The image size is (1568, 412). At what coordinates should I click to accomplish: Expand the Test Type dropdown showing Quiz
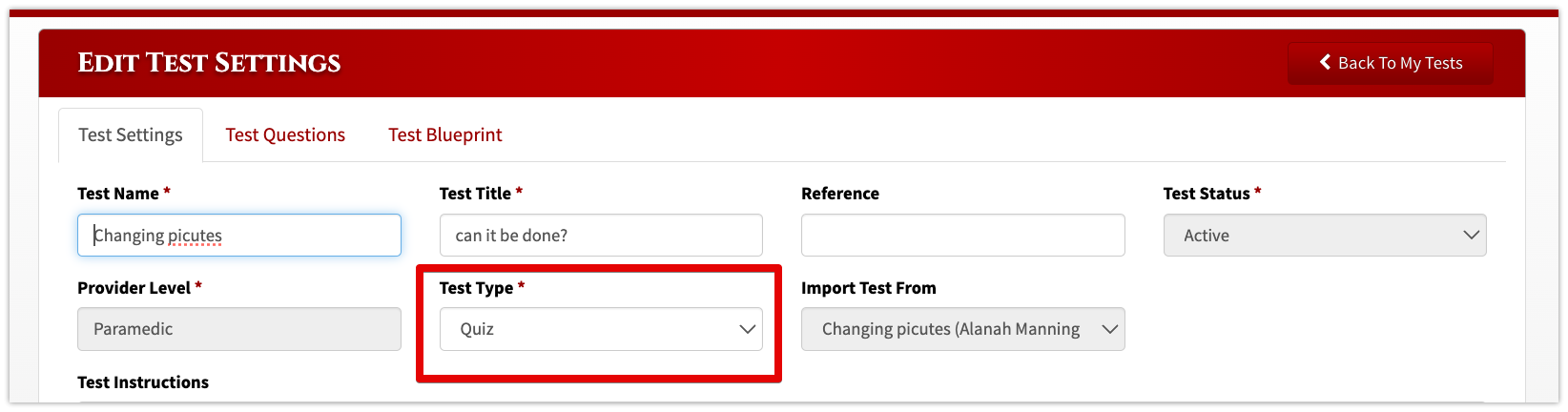601,329
